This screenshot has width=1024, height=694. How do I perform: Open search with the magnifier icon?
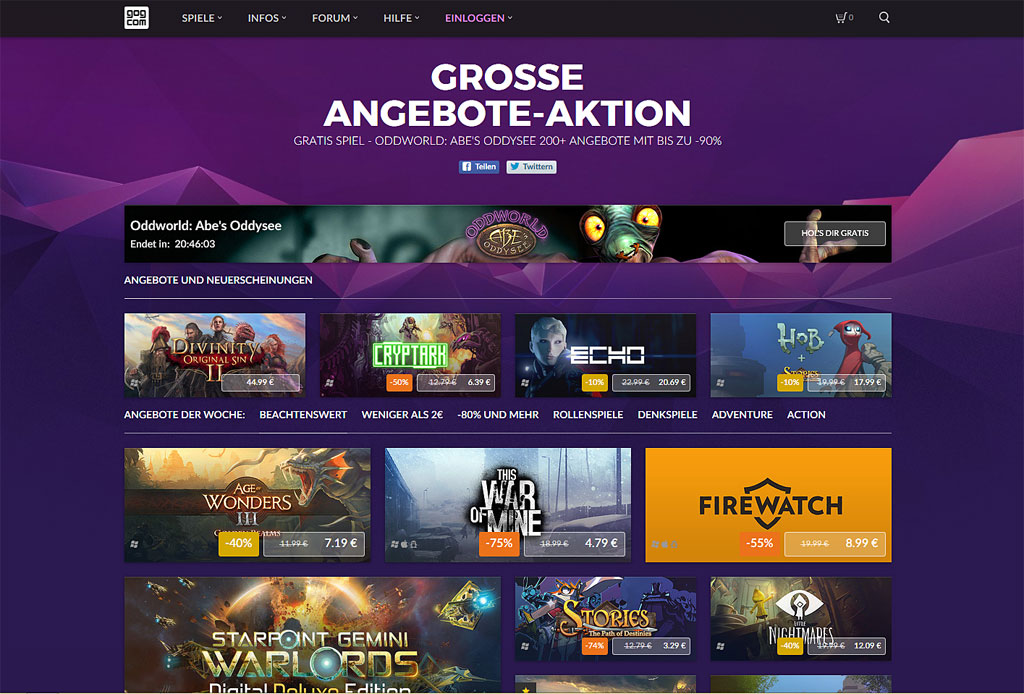pyautogui.click(x=884, y=18)
